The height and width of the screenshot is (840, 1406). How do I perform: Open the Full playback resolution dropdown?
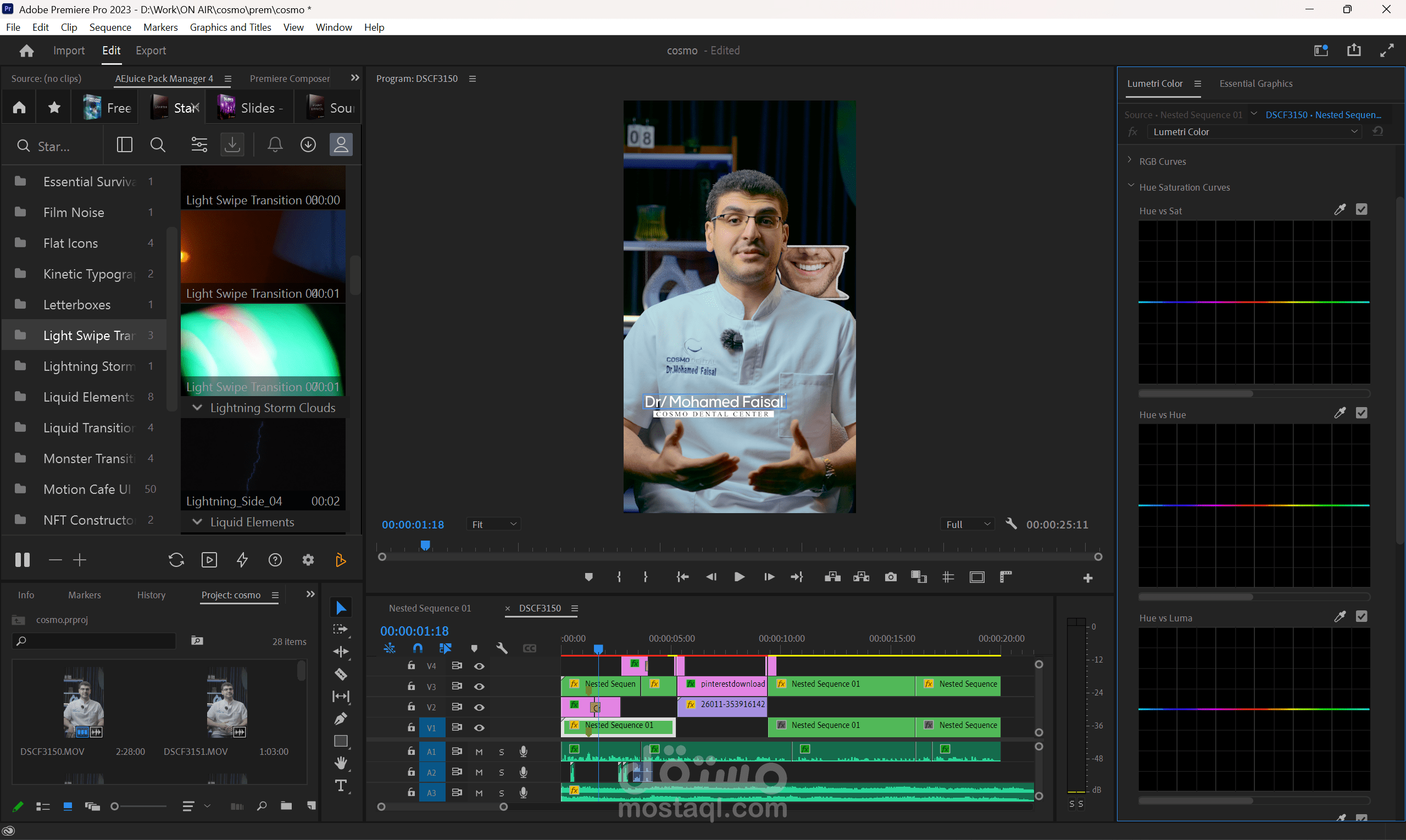coord(968,524)
